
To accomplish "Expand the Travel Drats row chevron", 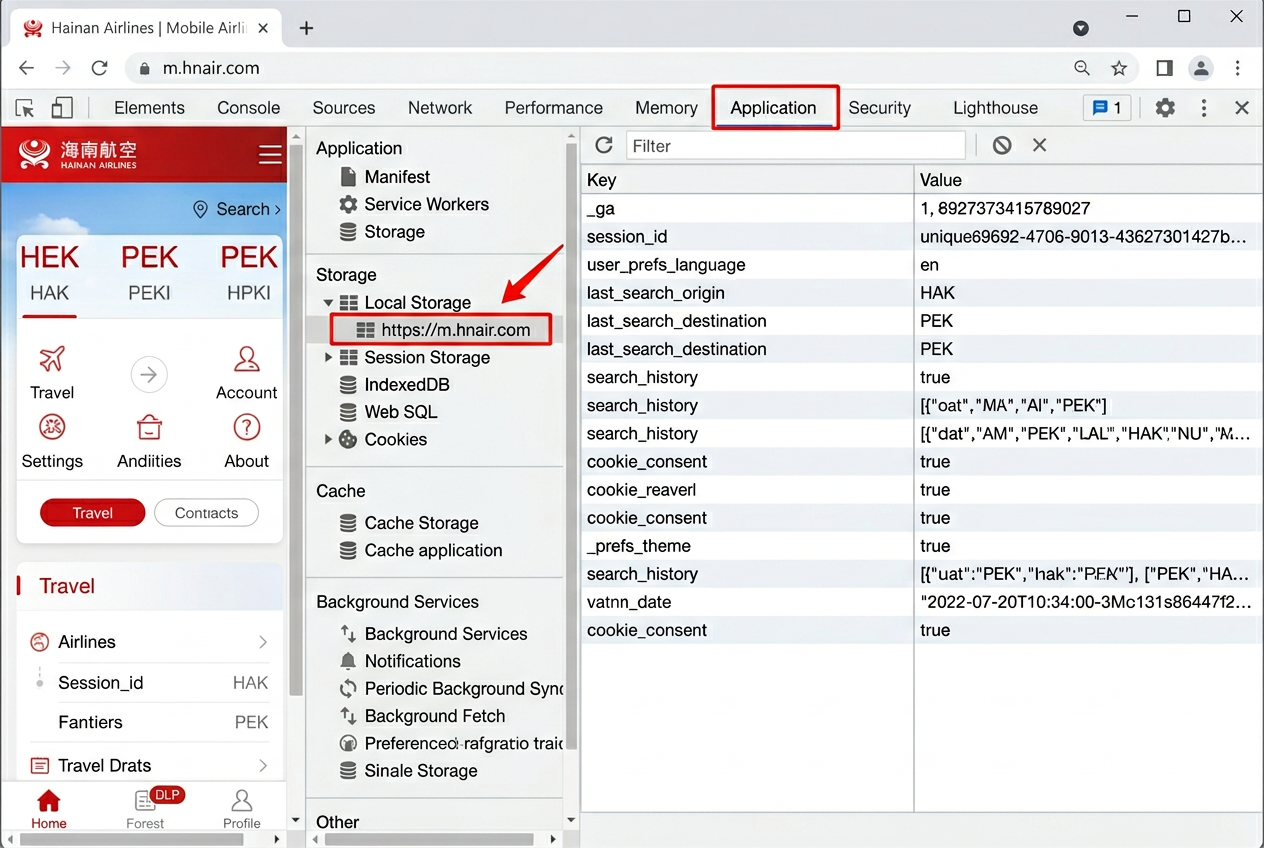I will tap(263, 765).
